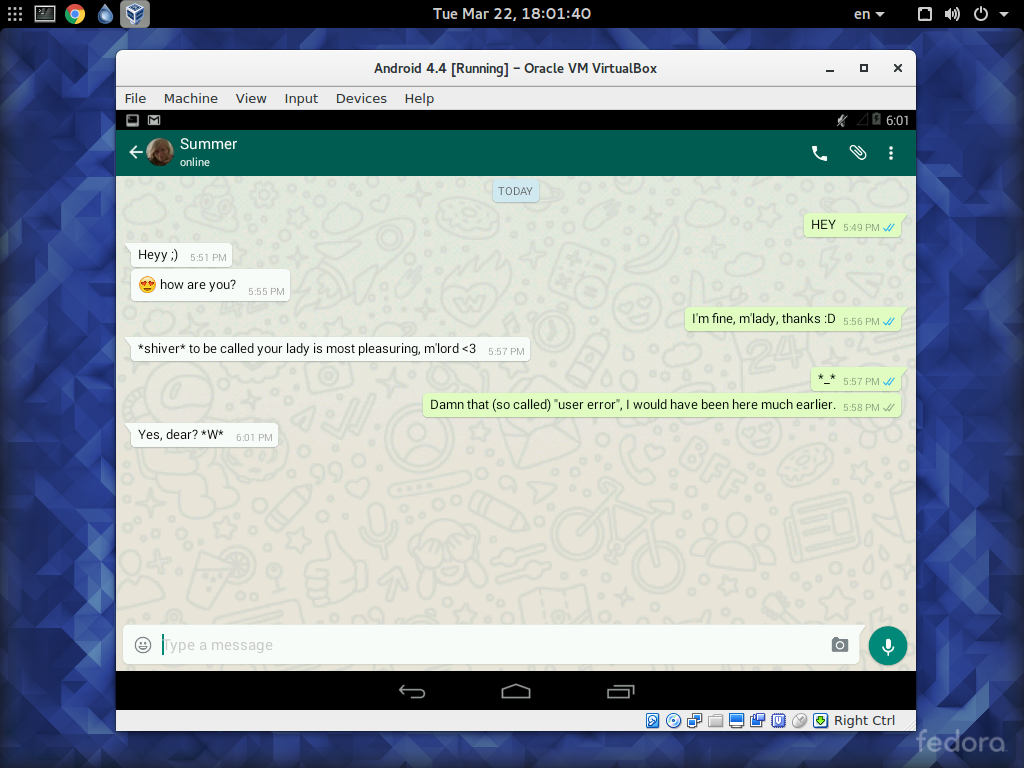Tap the Android Back navigation button
Image resolution: width=1024 pixels, height=768 pixels.
pos(412,691)
